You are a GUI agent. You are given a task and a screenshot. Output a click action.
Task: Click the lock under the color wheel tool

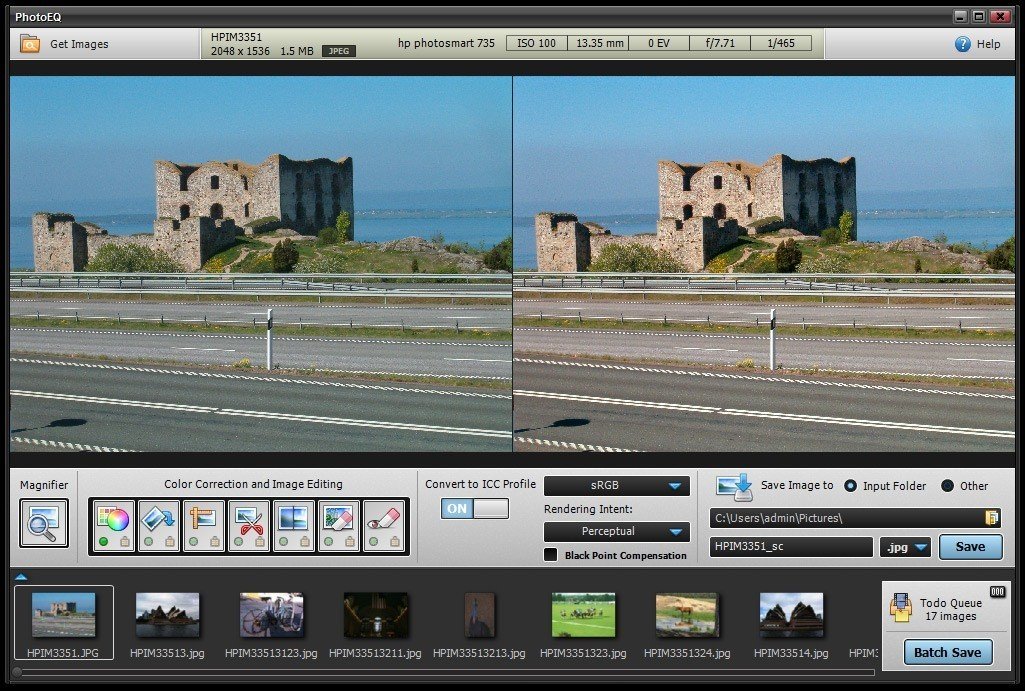(x=125, y=541)
